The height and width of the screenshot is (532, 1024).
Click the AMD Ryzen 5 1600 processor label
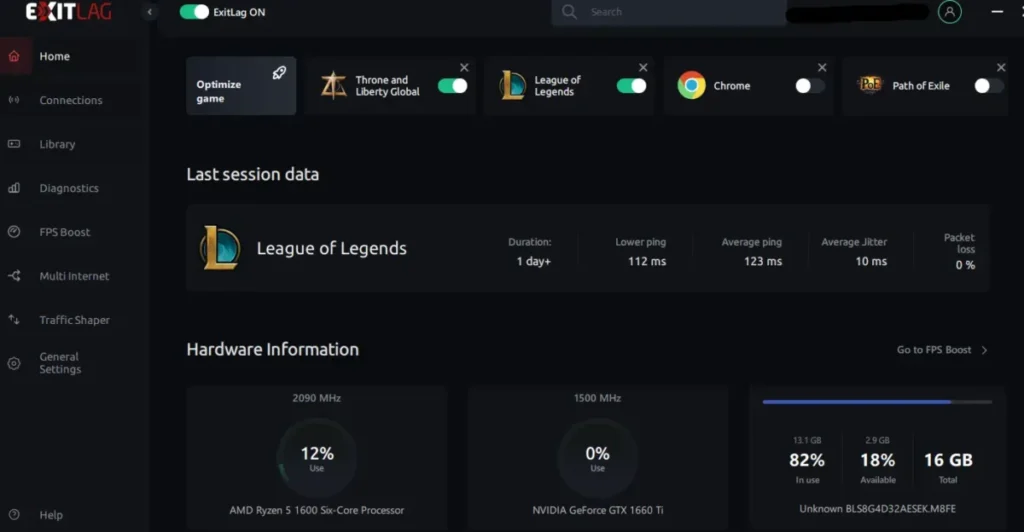coord(317,510)
